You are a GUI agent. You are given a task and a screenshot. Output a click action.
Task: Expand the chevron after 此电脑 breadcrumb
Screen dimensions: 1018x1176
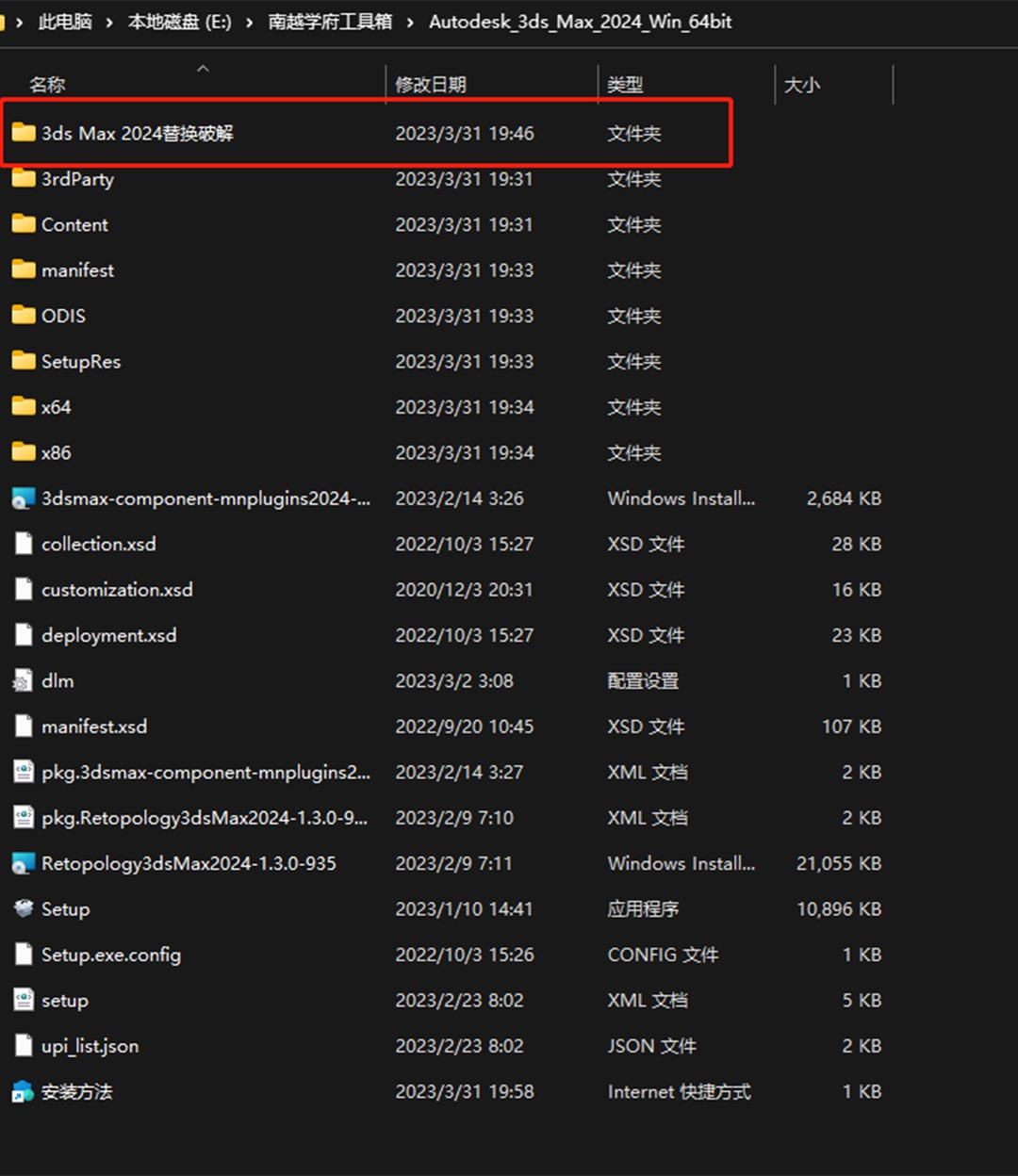click(110, 22)
